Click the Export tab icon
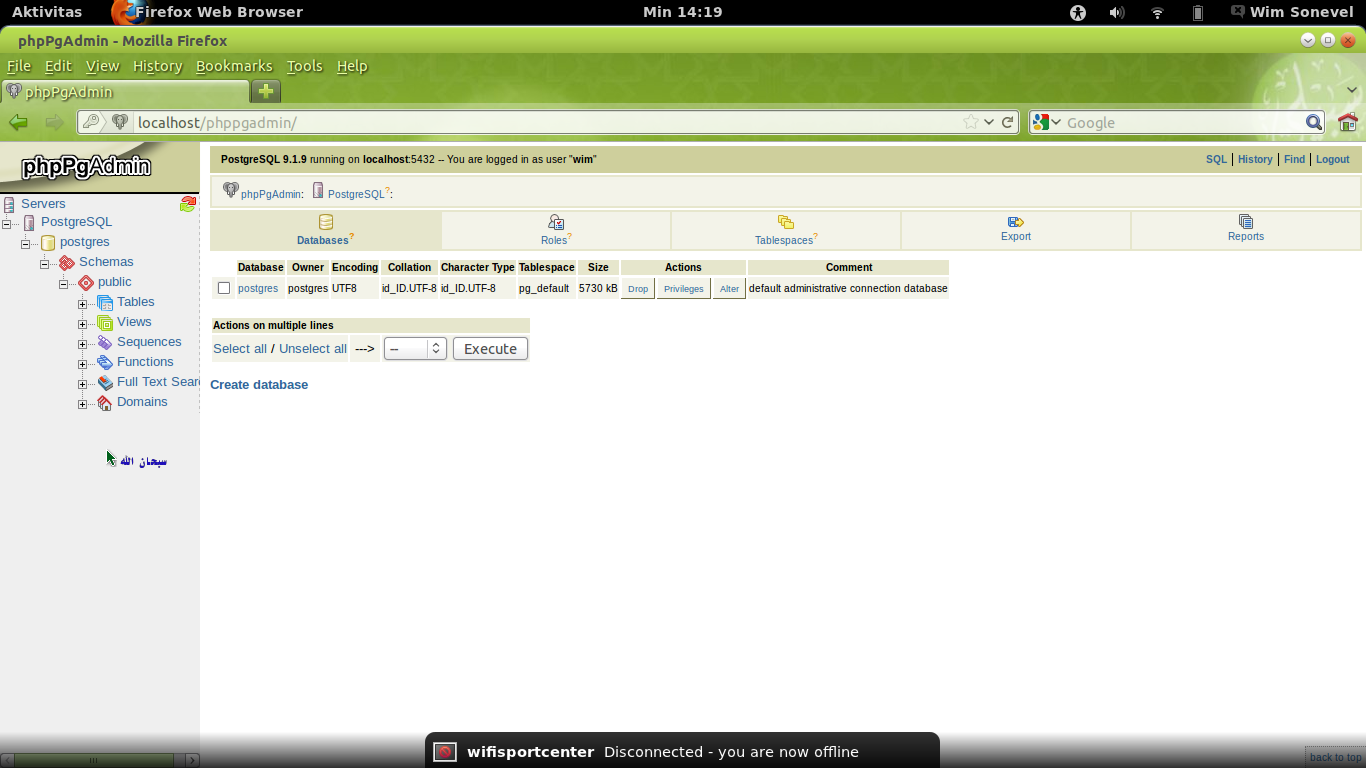The height and width of the screenshot is (768, 1366). pyautogui.click(x=1016, y=222)
